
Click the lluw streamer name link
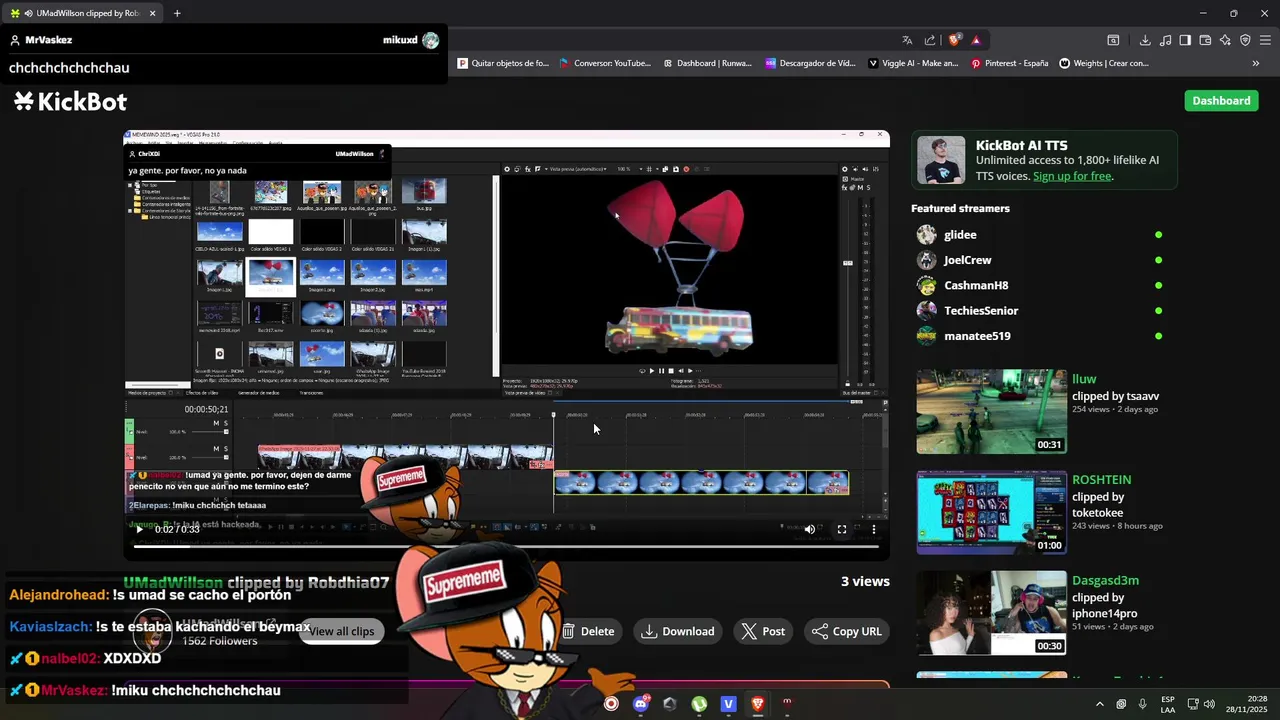(1084, 379)
